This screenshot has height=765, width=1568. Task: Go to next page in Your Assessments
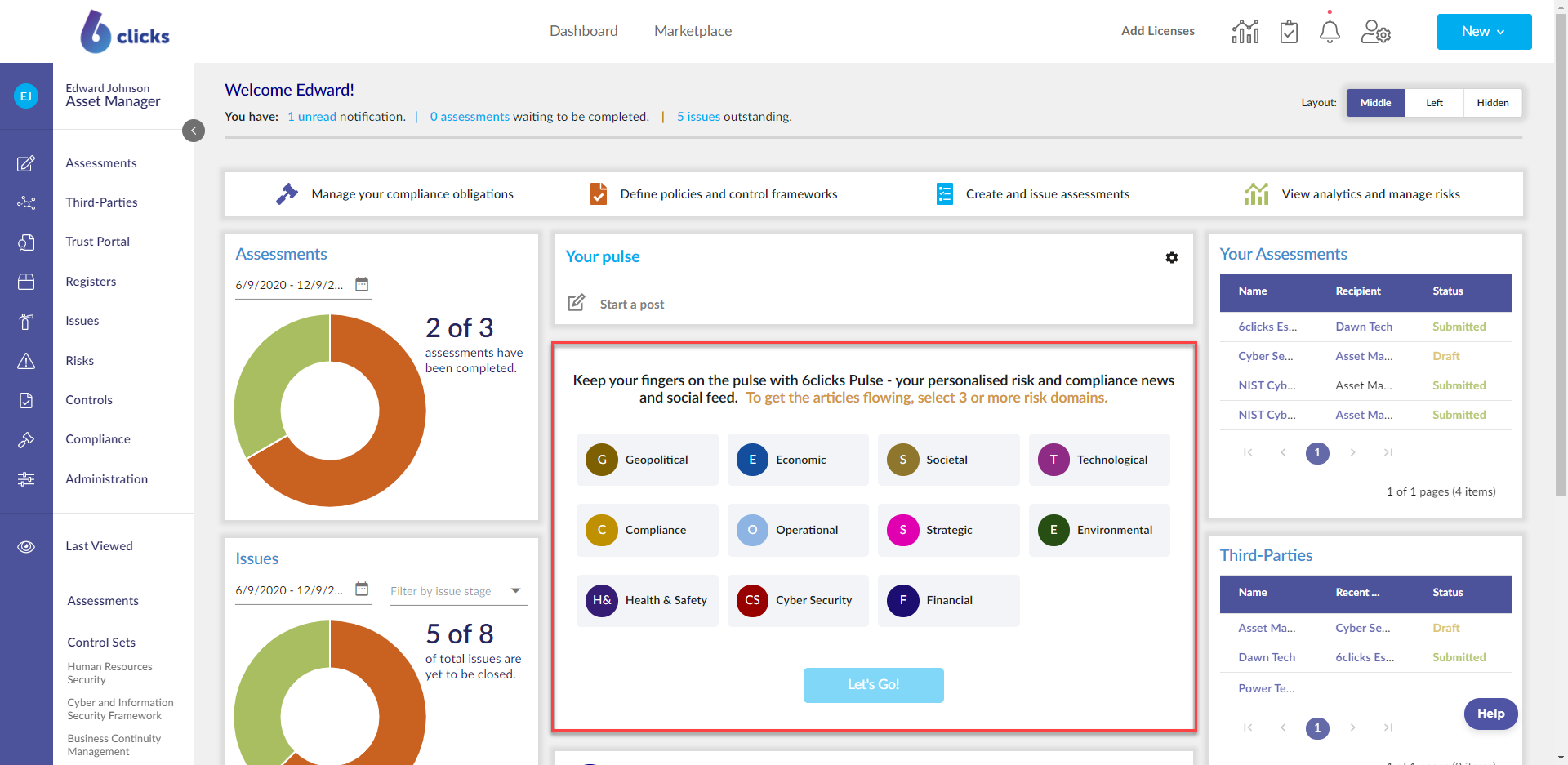point(1352,452)
